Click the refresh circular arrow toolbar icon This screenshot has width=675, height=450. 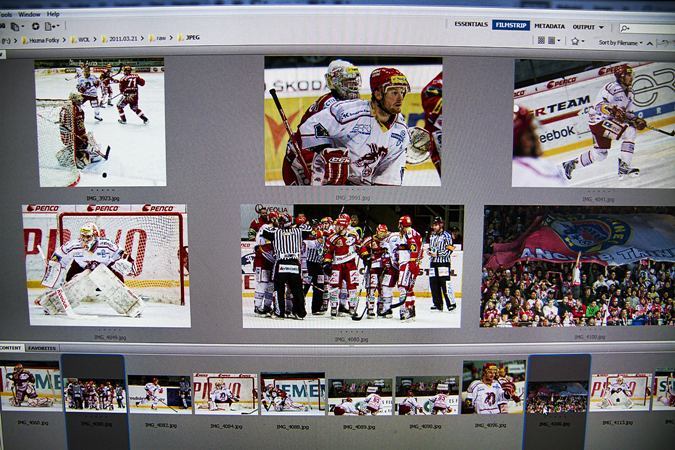(35, 26)
